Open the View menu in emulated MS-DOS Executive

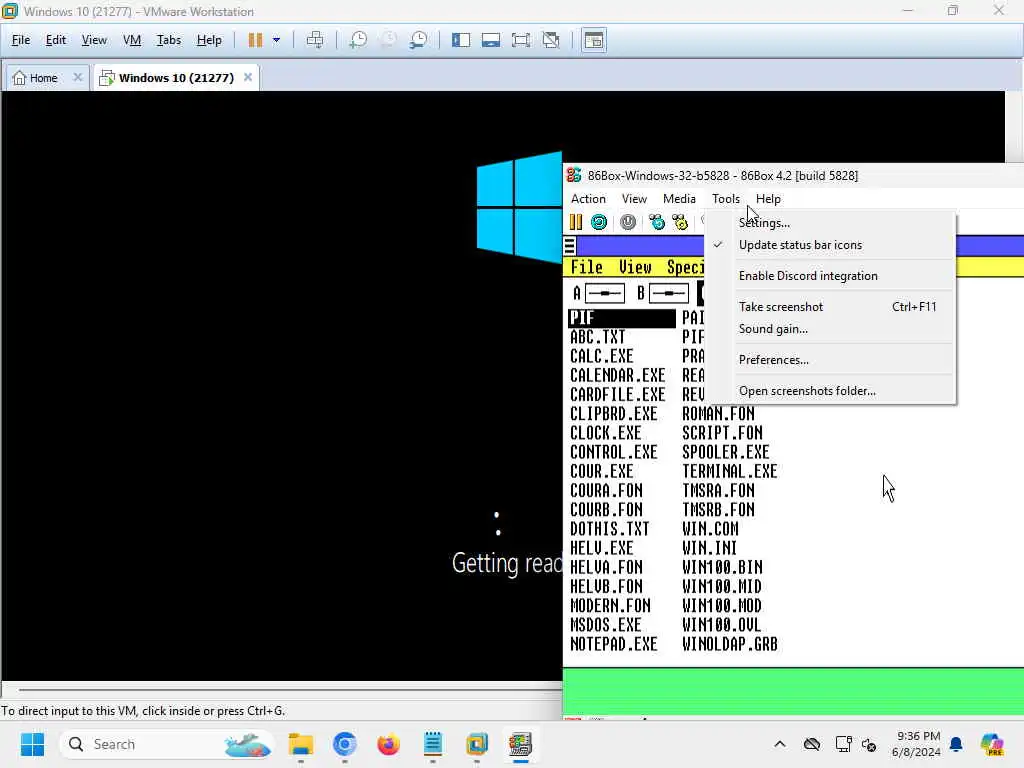(x=635, y=267)
